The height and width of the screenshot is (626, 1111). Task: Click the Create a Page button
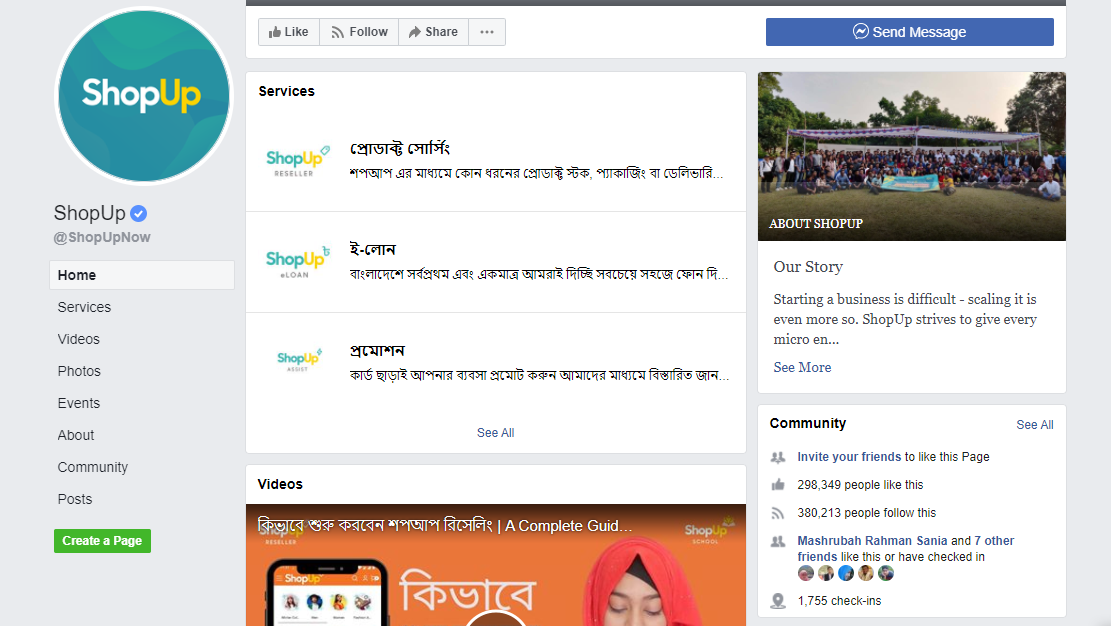coord(102,540)
